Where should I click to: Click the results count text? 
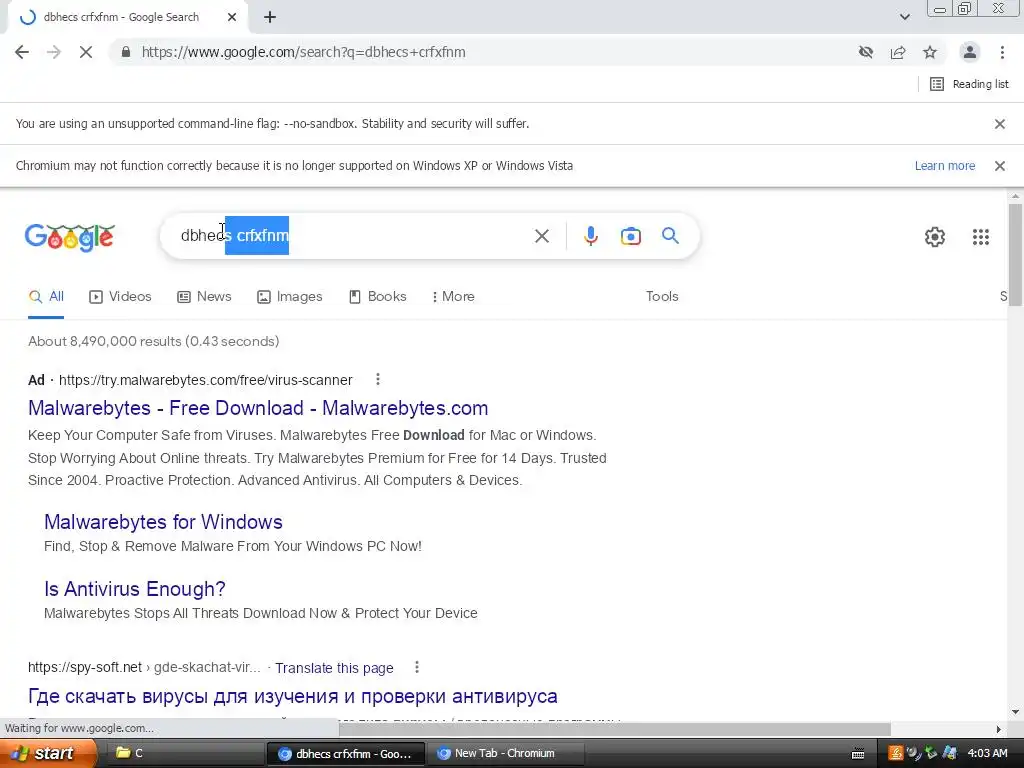coord(153,341)
